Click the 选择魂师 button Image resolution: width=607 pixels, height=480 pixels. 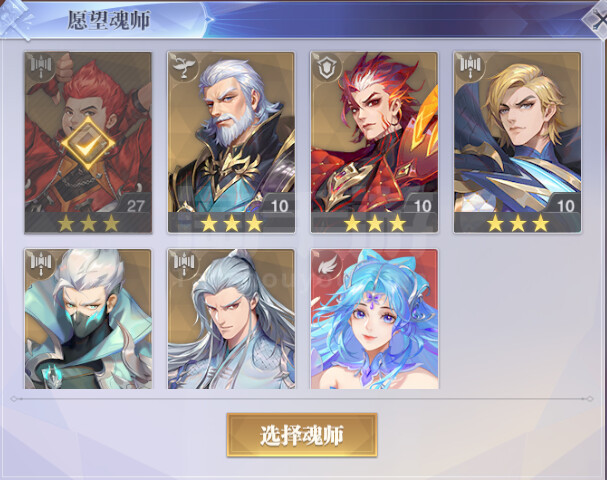pos(302,435)
